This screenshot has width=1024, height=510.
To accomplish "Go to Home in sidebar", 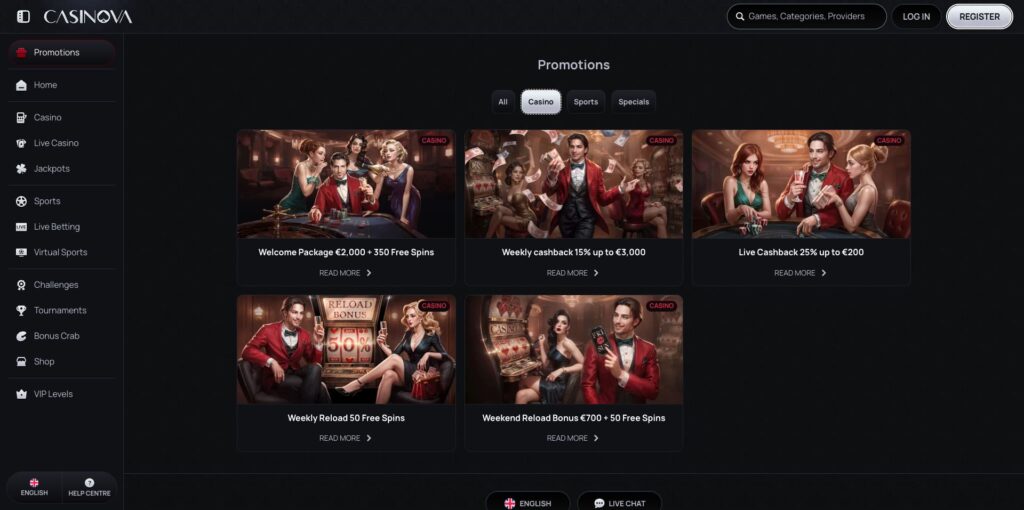I will [x=61, y=85].
